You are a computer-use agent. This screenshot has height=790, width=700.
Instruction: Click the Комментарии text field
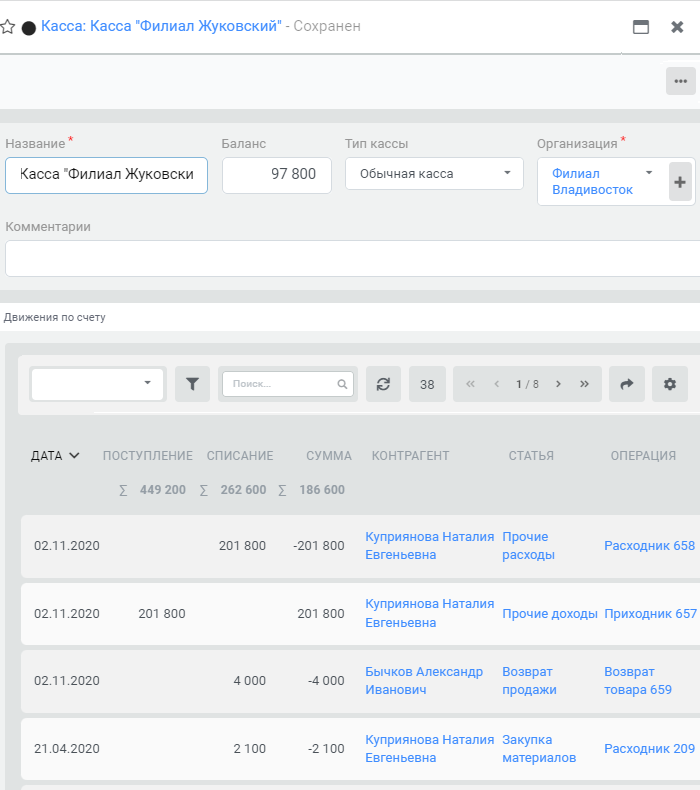352,258
